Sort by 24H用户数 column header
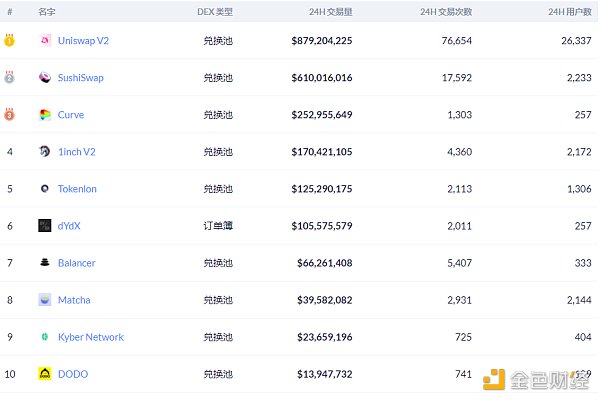This screenshot has width=600, height=401. tap(571, 12)
